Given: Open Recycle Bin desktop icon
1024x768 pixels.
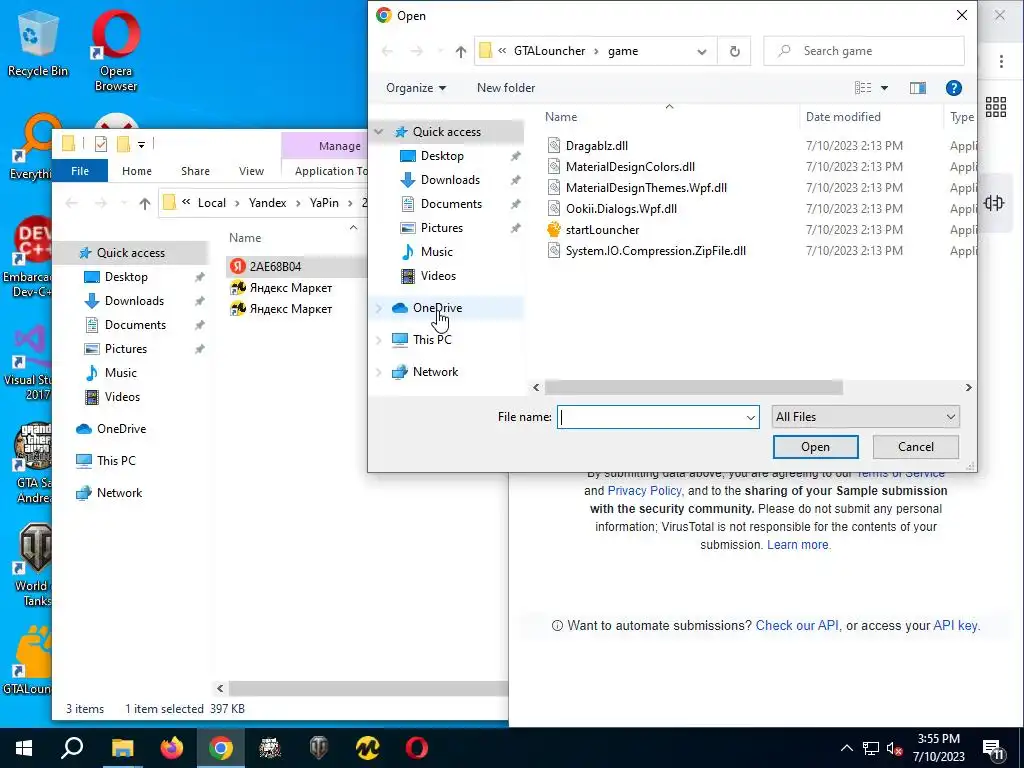Looking at the screenshot, I should [37, 44].
